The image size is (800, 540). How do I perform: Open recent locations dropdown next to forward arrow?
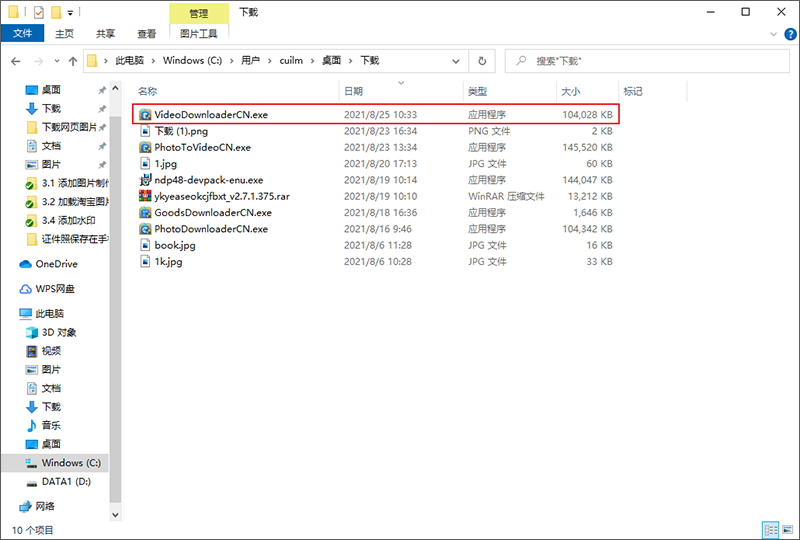(57, 61)
